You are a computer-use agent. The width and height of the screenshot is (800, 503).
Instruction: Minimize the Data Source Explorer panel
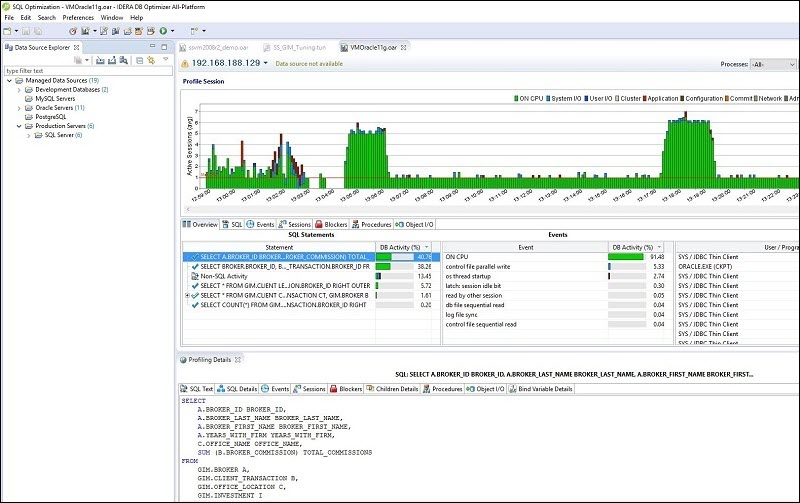152,46
